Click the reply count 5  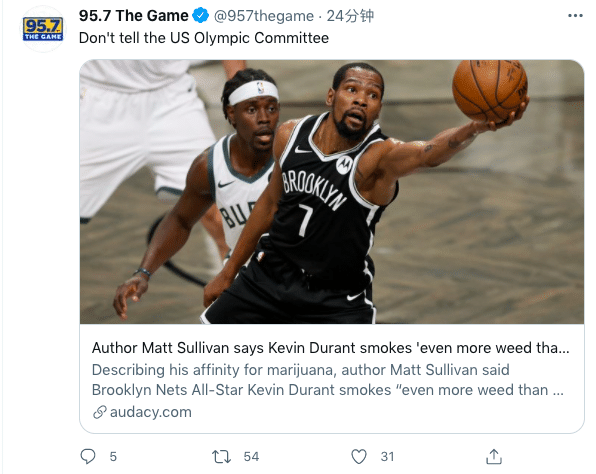coord(113,457)
